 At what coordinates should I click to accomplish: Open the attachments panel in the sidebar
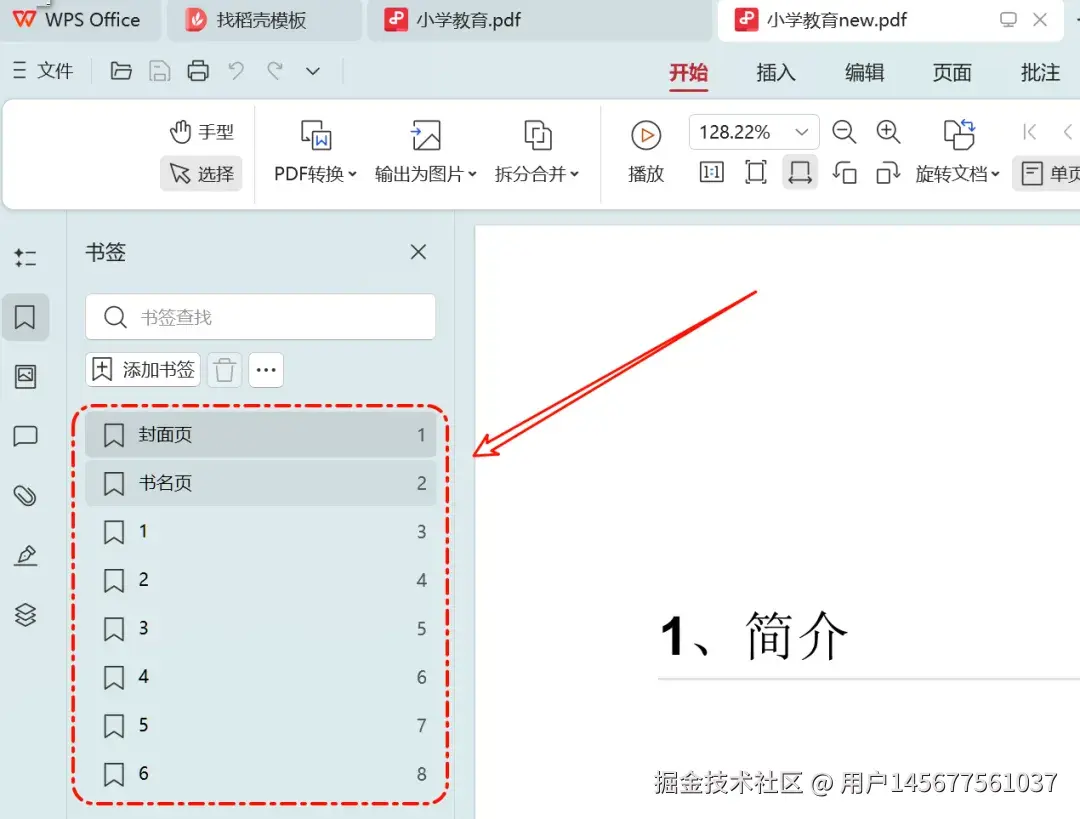click(x=26, y=496)
